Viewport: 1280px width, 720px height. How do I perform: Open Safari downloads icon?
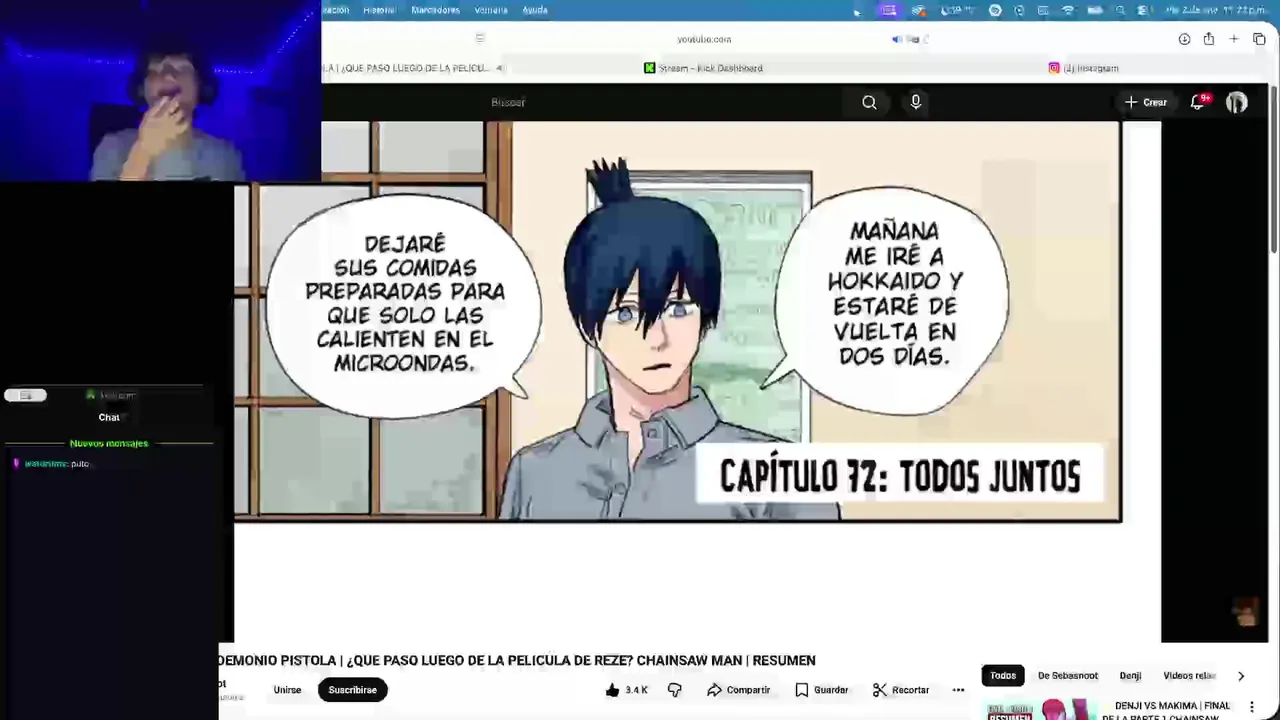1184,39
